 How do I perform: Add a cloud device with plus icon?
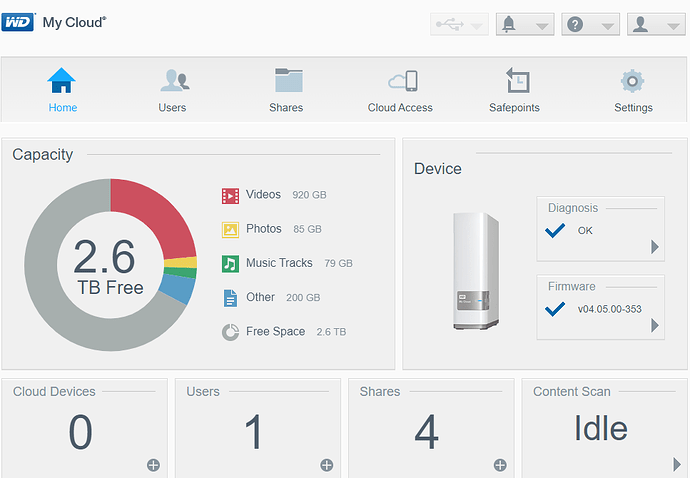click(x=153, y=465)
